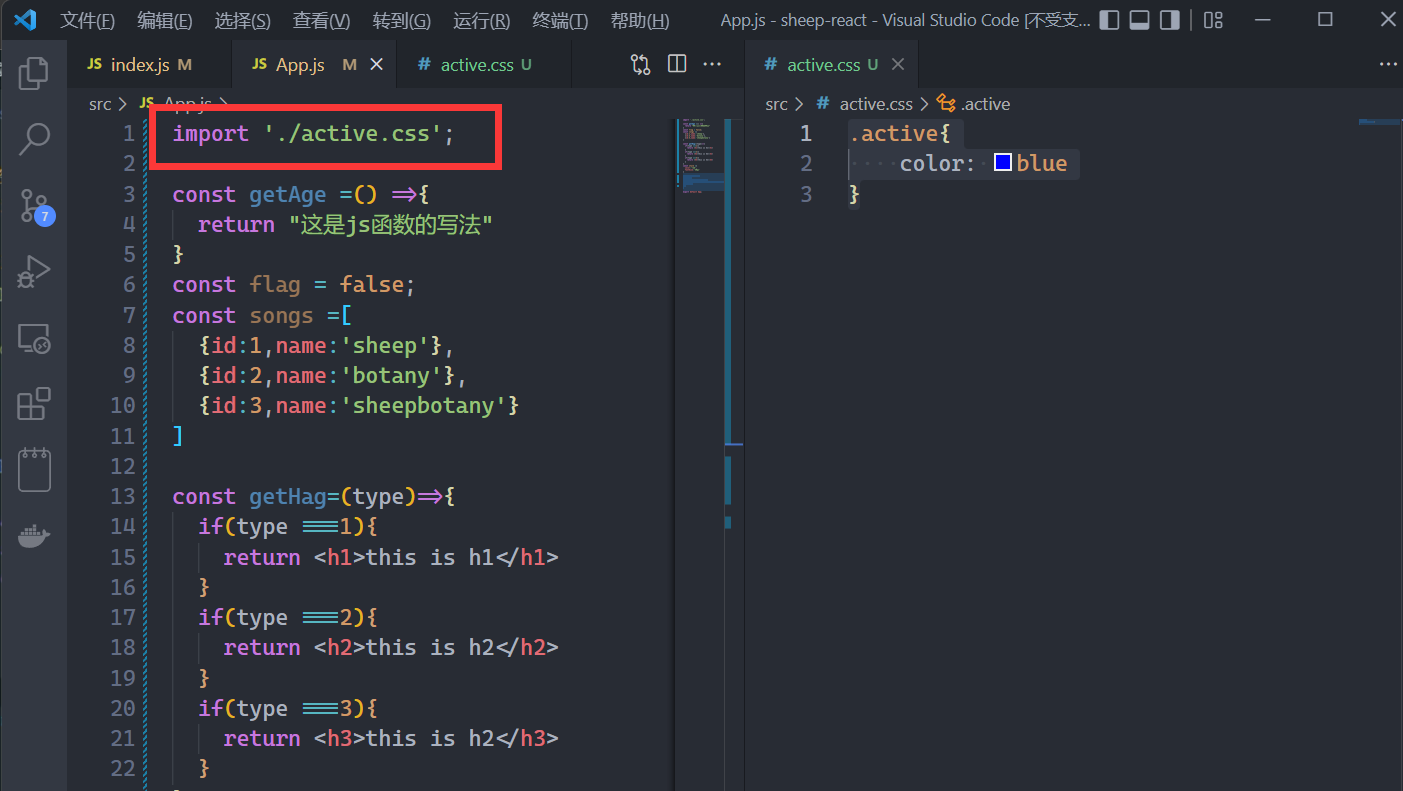Toggle the bottom panel visibility
Viewport: 1403px width, 791px height.
point(1139,20)
